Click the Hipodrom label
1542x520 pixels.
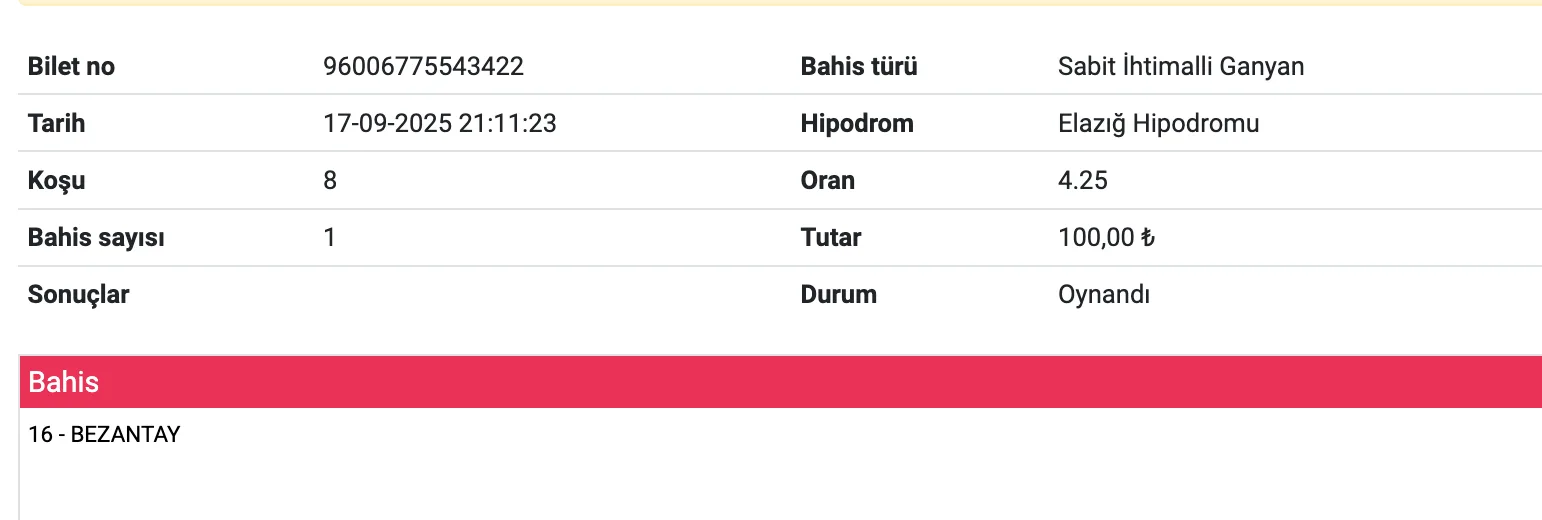(857, 124)
